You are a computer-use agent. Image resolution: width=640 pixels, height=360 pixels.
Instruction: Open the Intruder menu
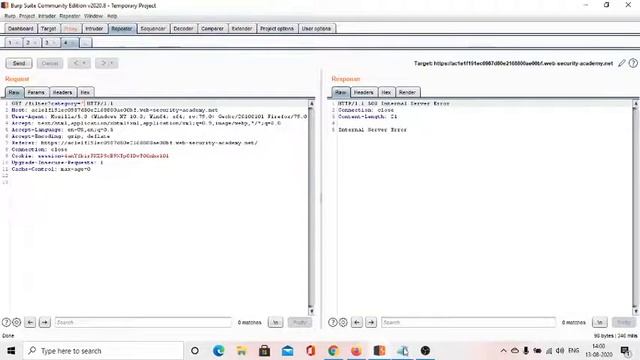(x=47, y=16)
